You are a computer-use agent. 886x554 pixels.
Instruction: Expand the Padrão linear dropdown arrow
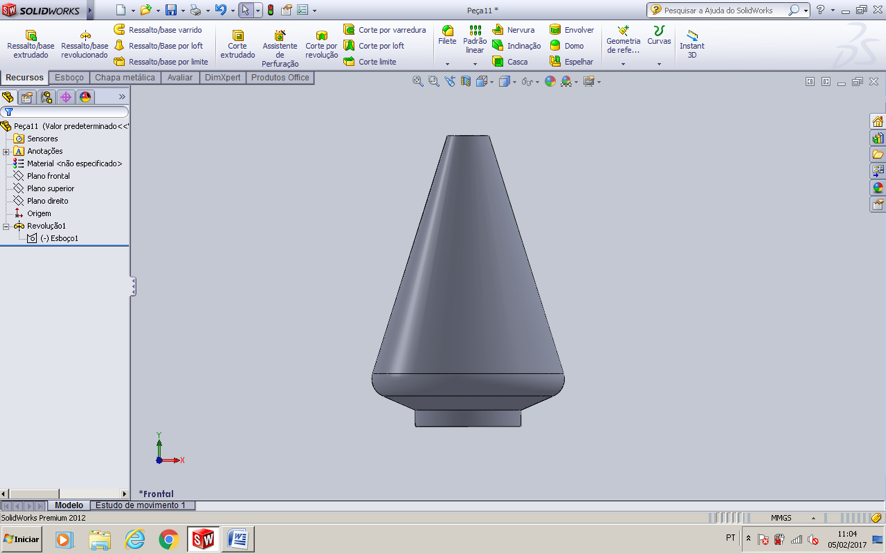click(x=475, y=64)
